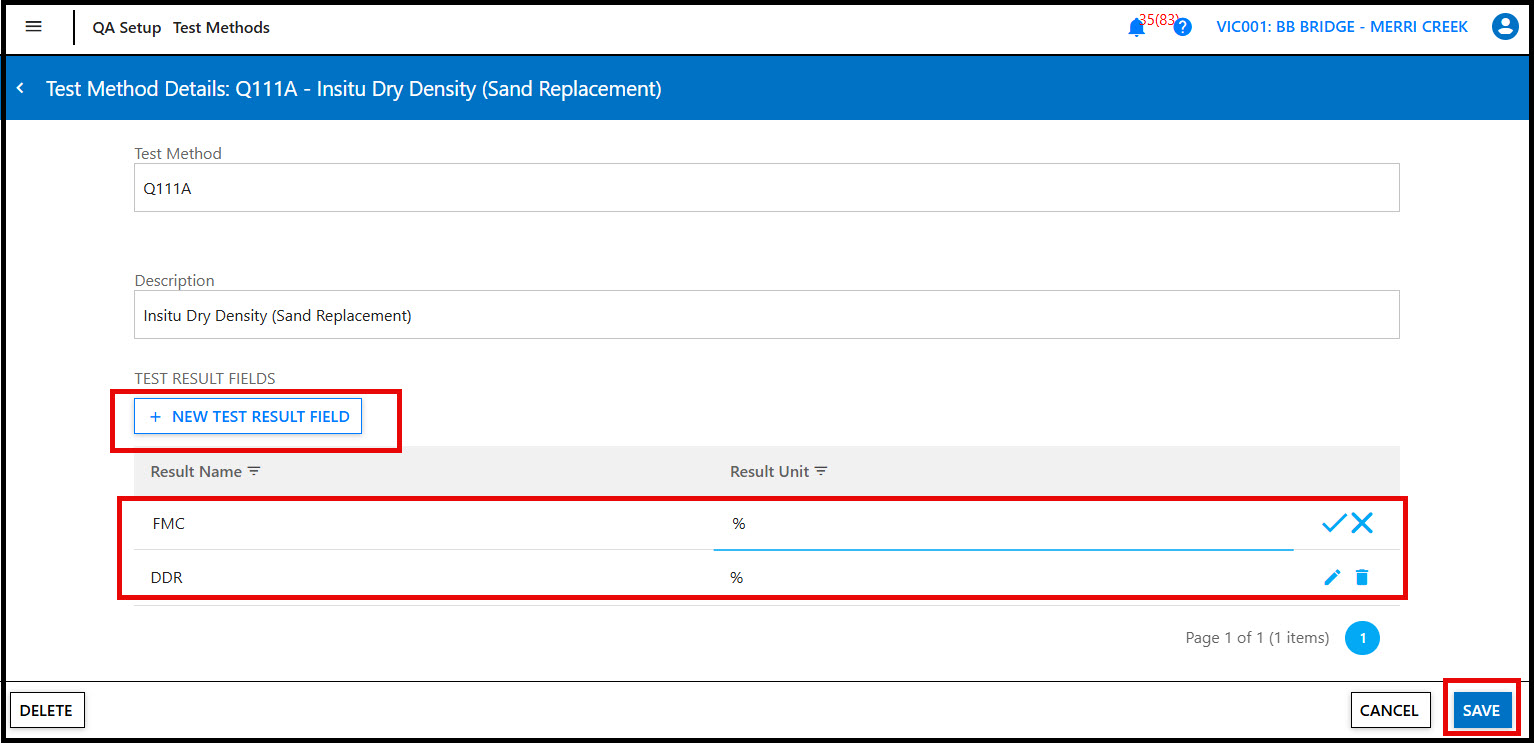Click the Cancel button
1534x743 pixels.
1388,710
